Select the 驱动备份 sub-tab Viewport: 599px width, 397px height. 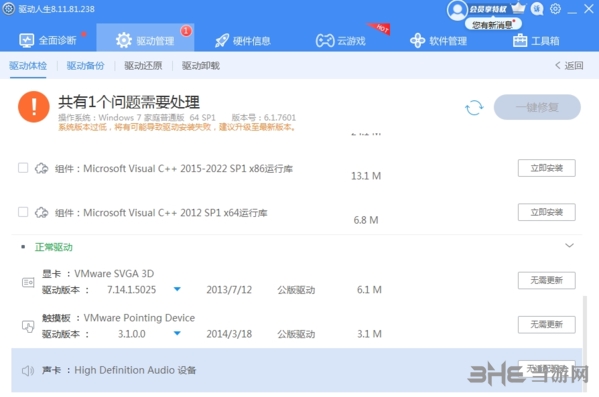point(86,66)
